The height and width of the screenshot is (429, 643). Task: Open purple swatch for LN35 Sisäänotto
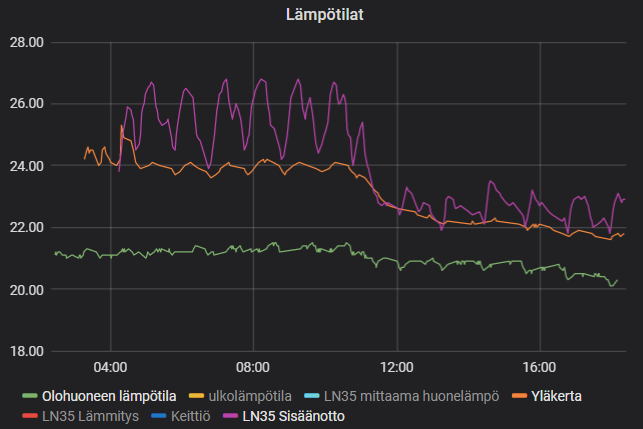231,416
